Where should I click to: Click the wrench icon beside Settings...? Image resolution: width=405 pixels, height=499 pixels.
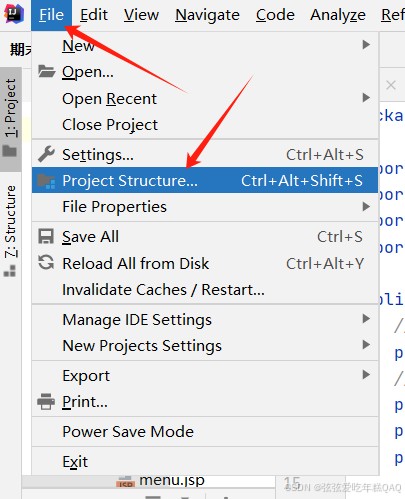coord(46,154)
